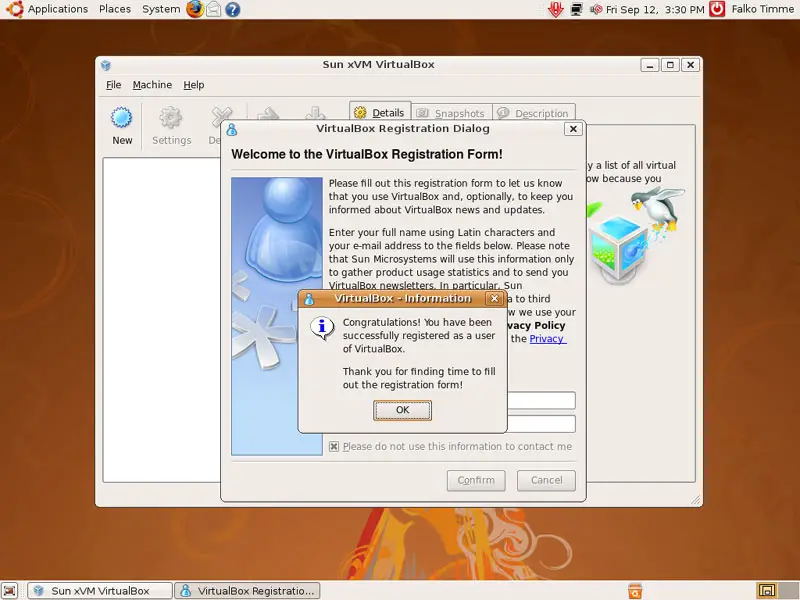Open the System menu in top panel
Image resolution: width=800 pixels, height=600 pixels.
click(x=161, y=9)
